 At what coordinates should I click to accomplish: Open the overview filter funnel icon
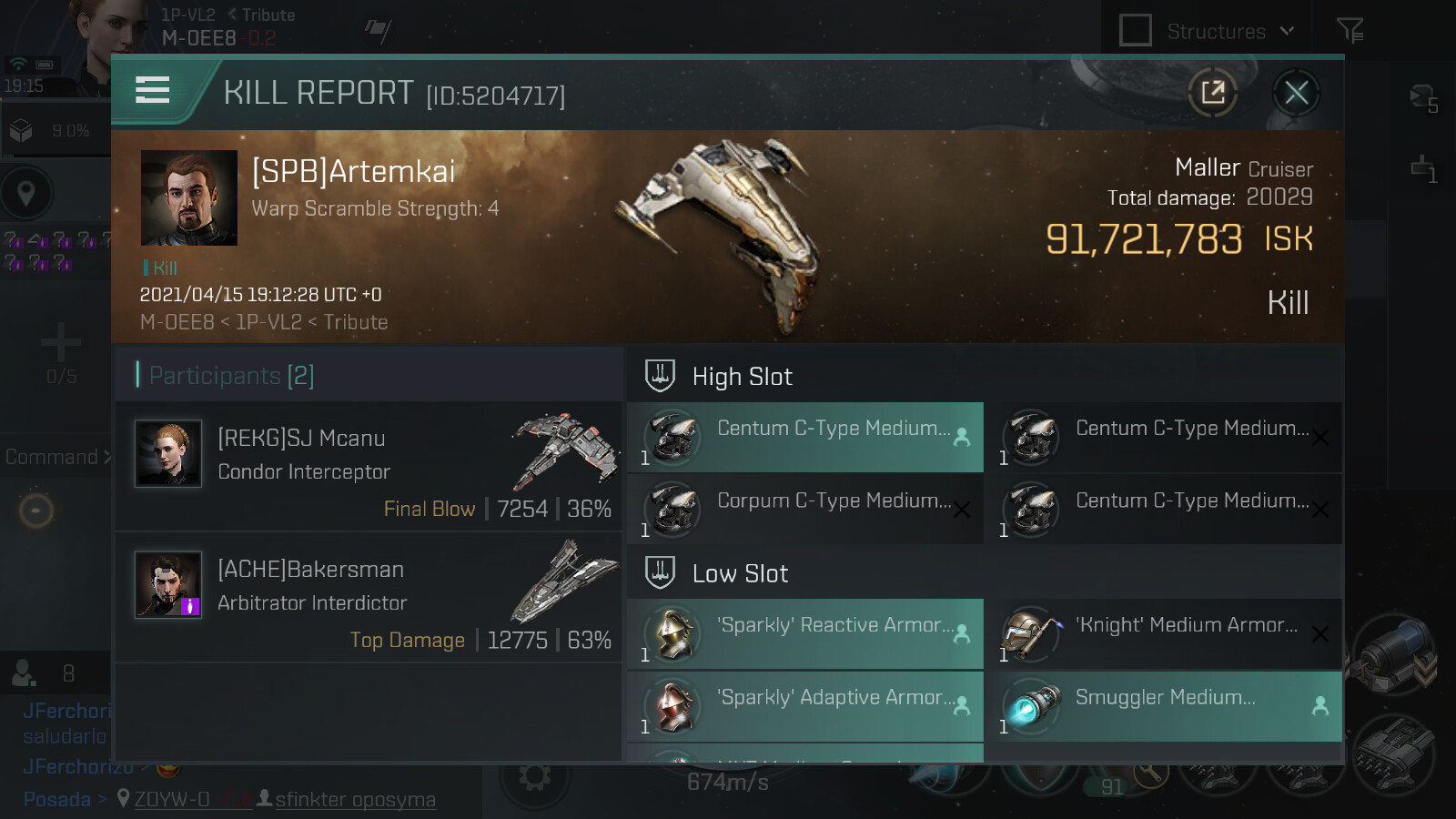pyautogui.click(x=1350, y=31)
